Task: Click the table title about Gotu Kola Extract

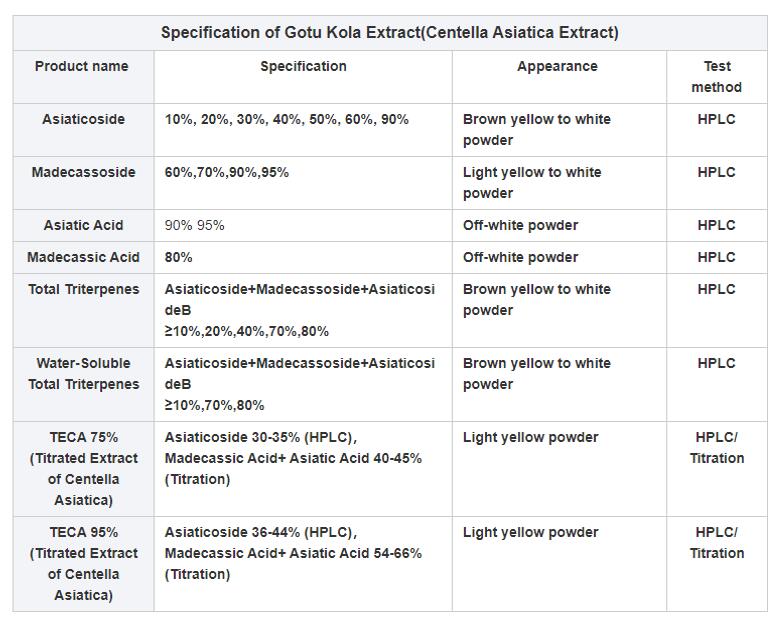Action: coord(389,33)
